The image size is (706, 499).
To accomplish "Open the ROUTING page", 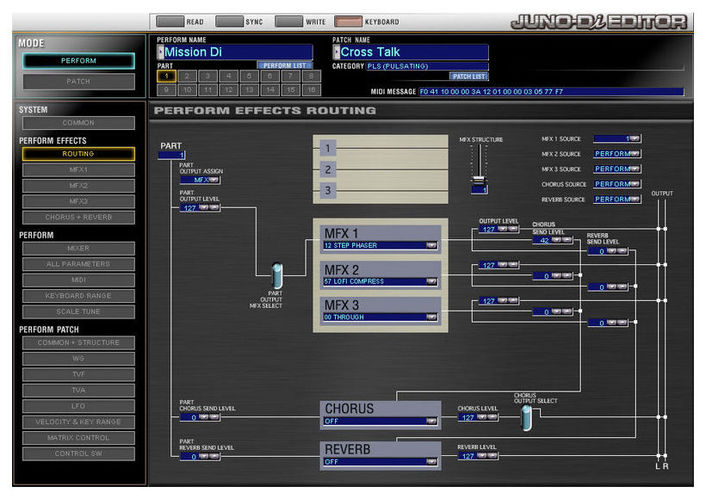I will click(x=79, y=154).
